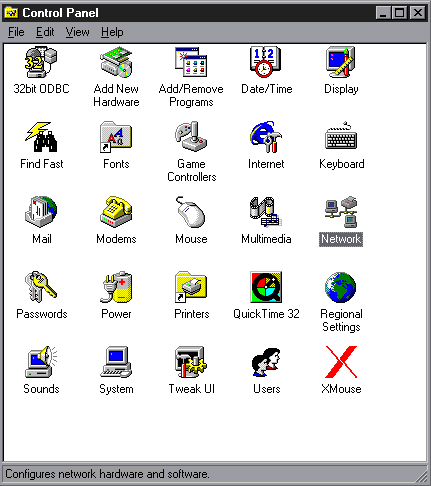This screenshot has width=431, height=486.
Task: Click the 'Regional Settings' label text
Action: click(341, 320)
